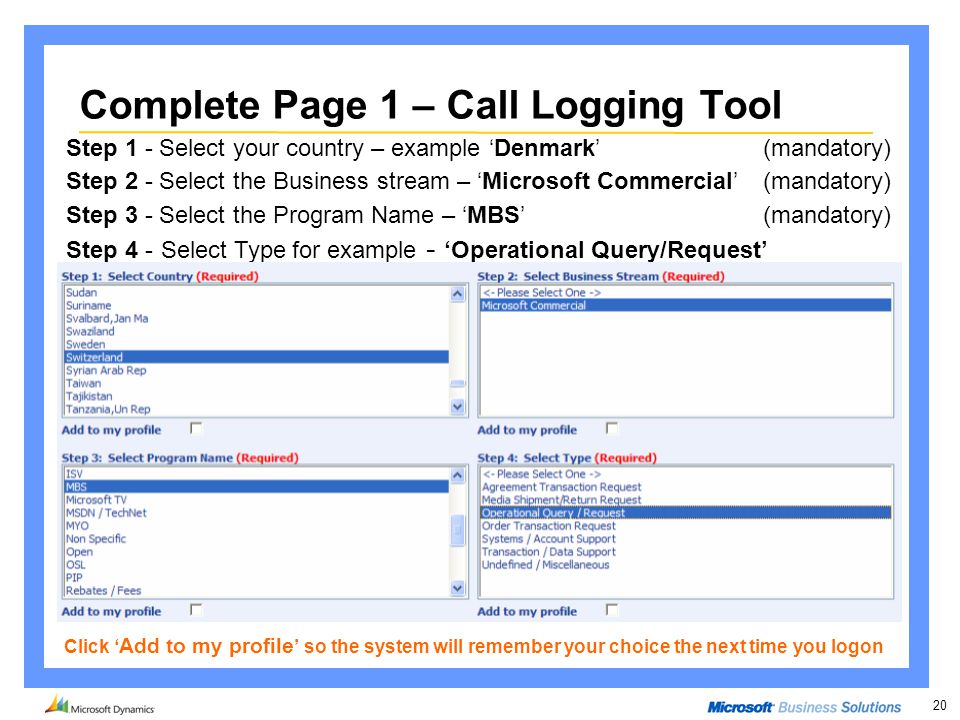Select Taiwan in the country list

click(257, 383)
